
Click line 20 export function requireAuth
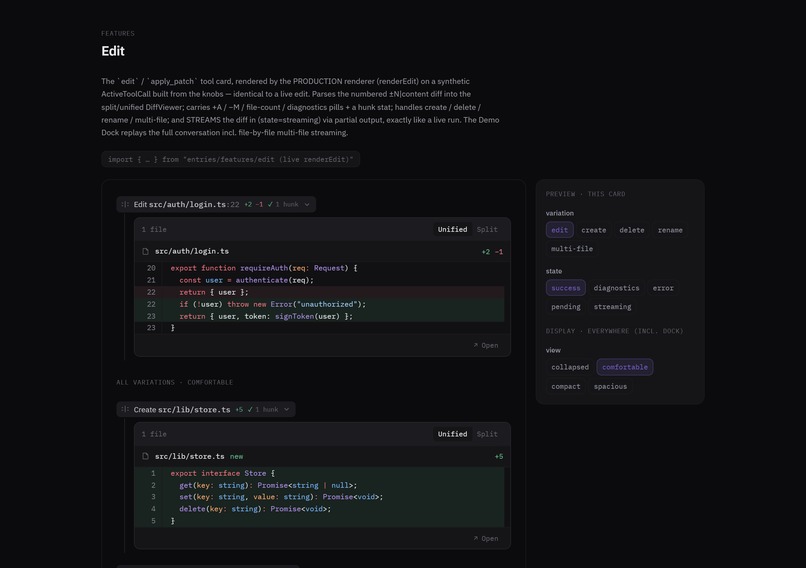319,268
